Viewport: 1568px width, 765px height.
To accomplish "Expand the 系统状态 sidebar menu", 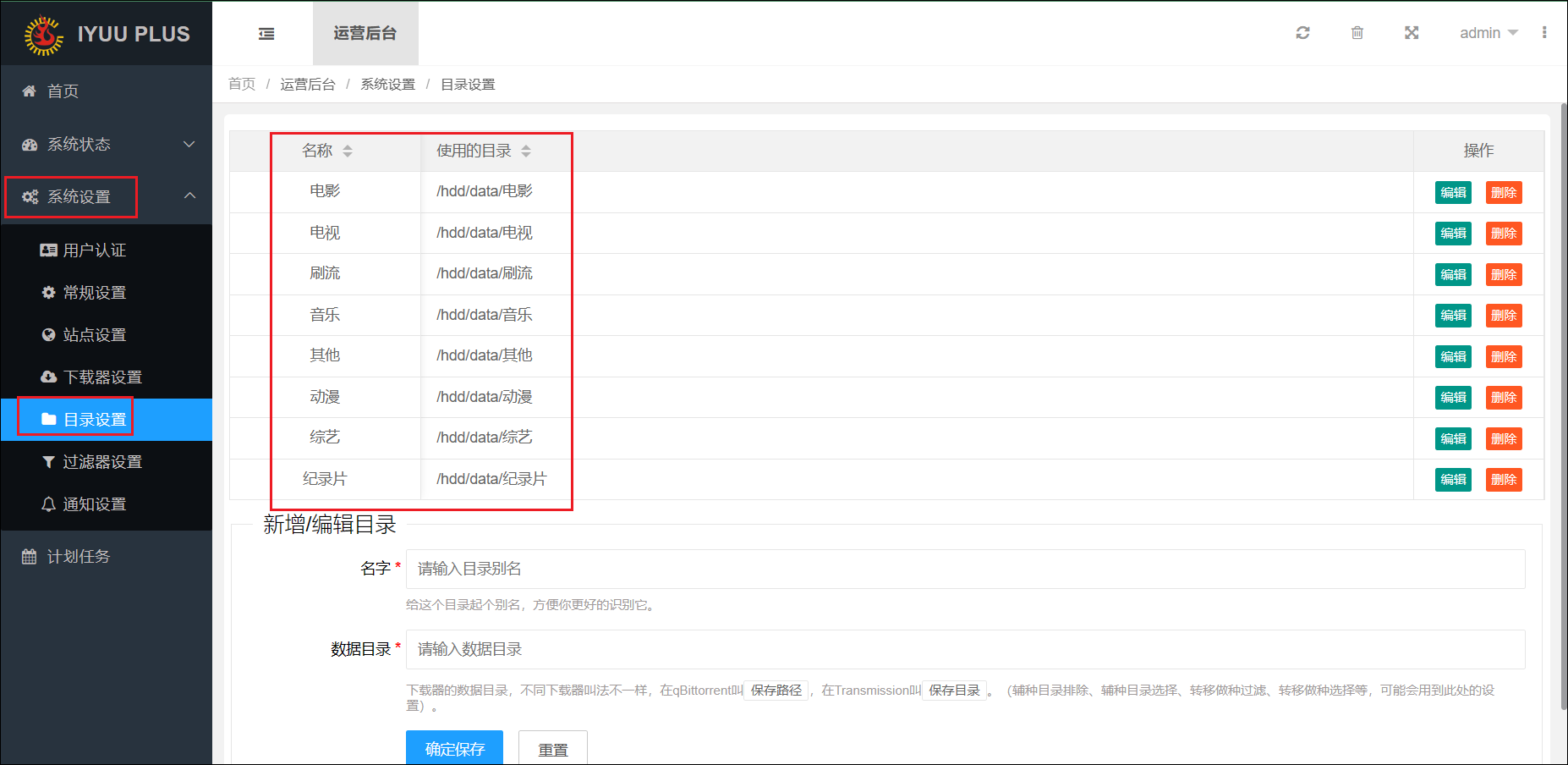I will click(107, 145).
